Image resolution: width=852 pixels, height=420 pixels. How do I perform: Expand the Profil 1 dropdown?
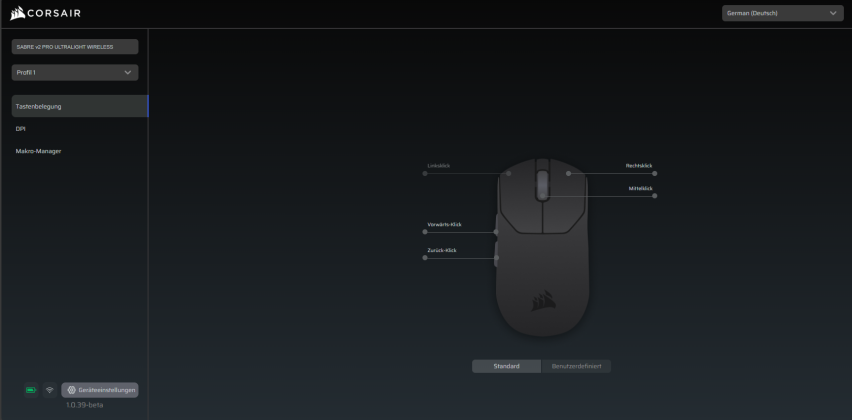[75, 72]
